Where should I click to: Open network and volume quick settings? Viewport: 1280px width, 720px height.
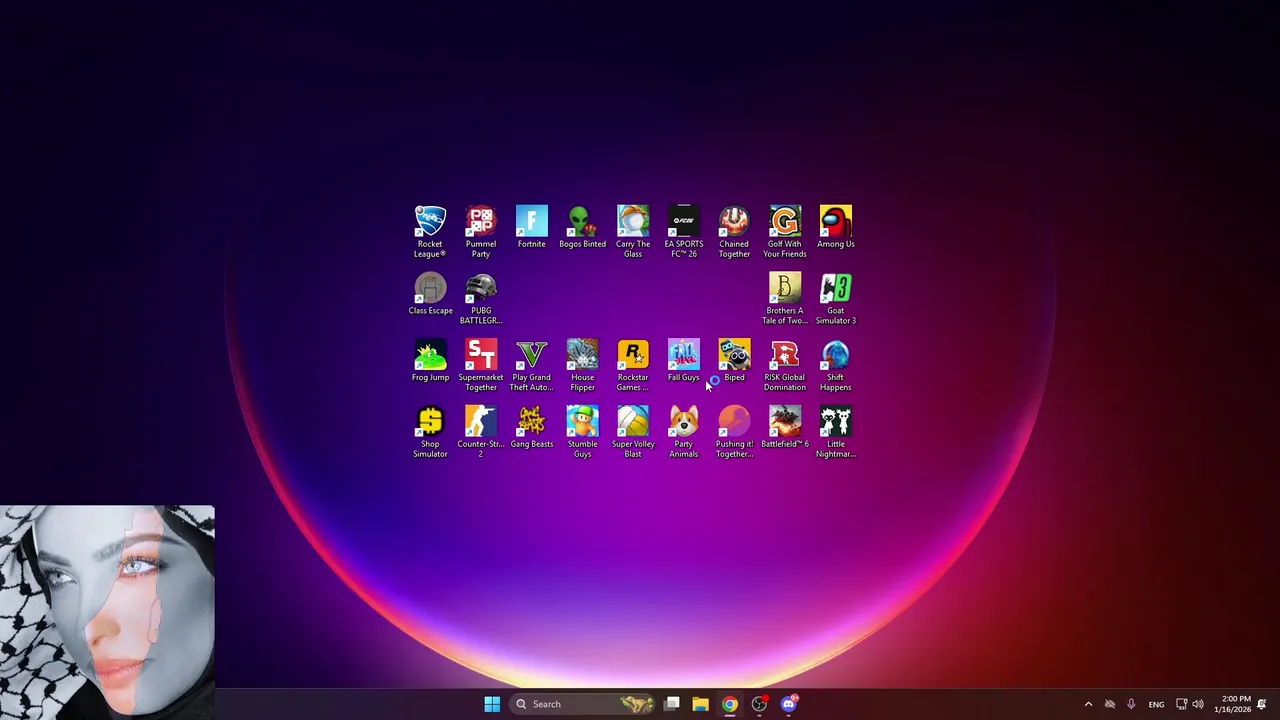tap(1189, 704)
